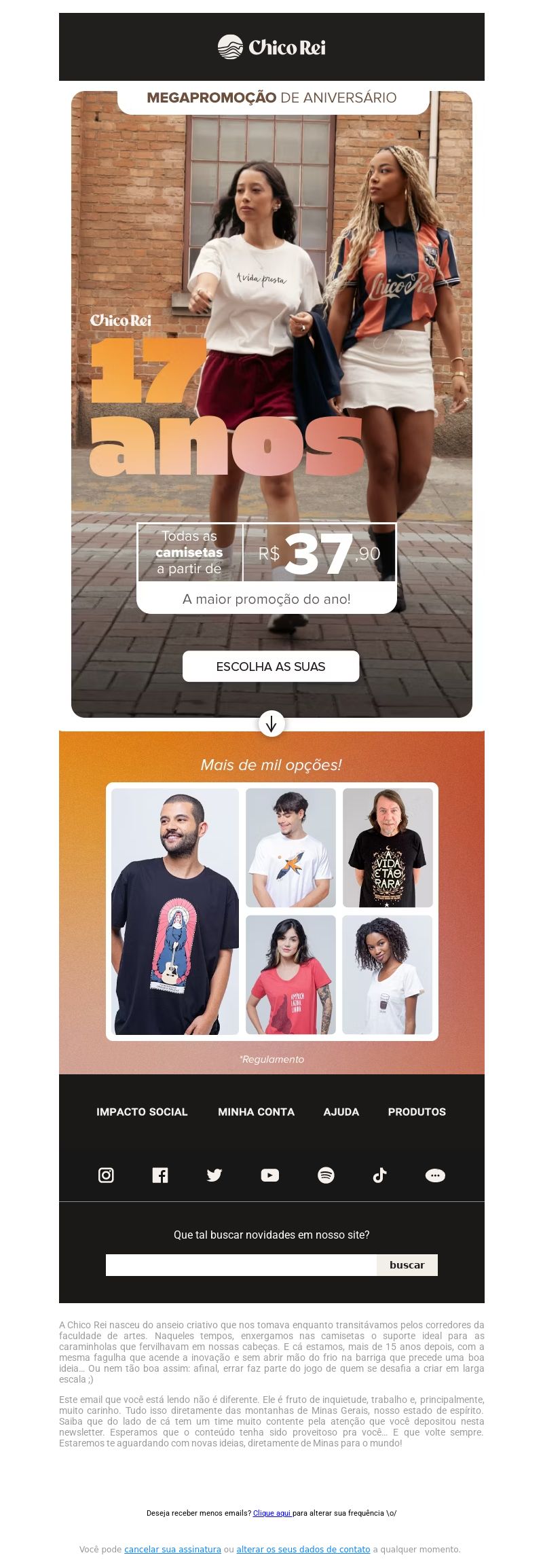Image resolution: width=543 pixels, height=1568 pixels.
Task: Open the Twitter bird icon
Action: pos(214,1175)
